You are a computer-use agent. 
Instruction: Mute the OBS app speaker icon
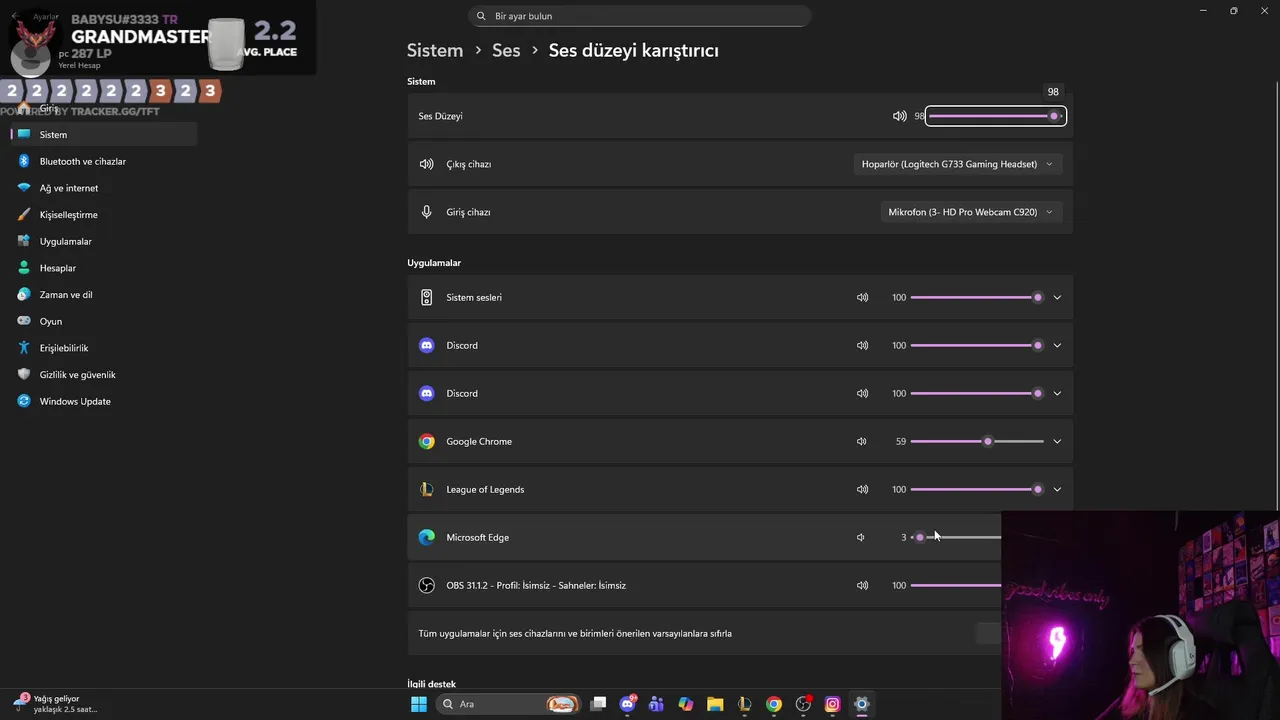[862, 585]
